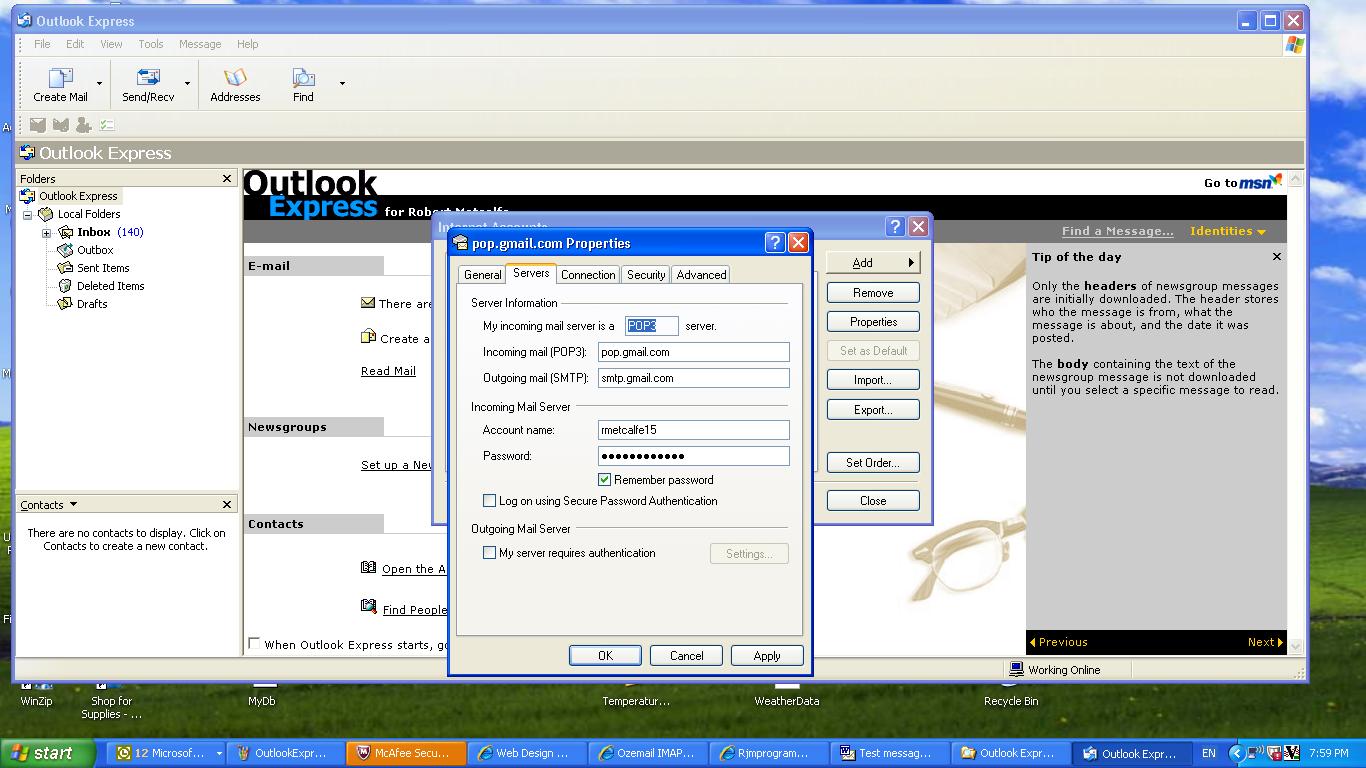
Task: Click the Send/Recv toolbar icon
Action: [148, 79]
